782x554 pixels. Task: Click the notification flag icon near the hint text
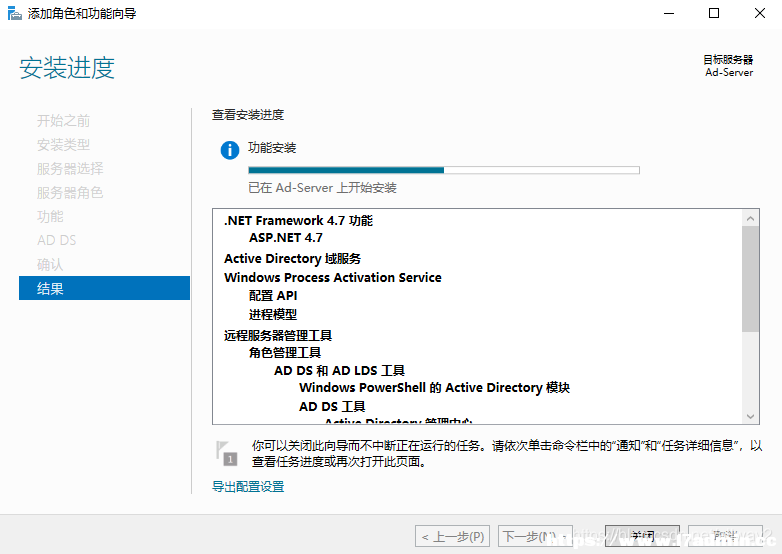click(x=227, y=453)
